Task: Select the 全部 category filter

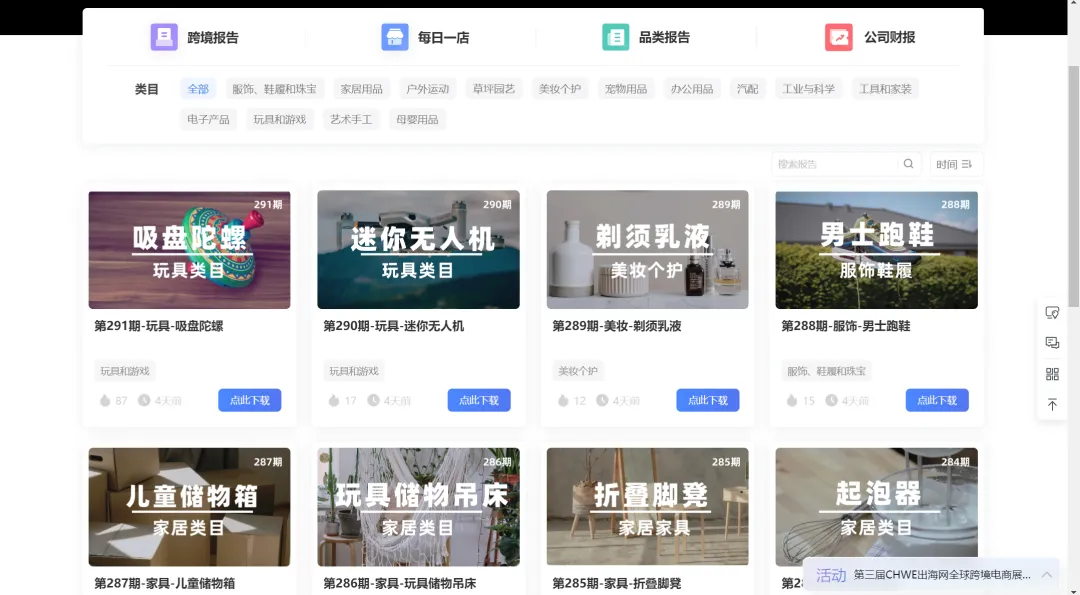Action: coord(198,89)
